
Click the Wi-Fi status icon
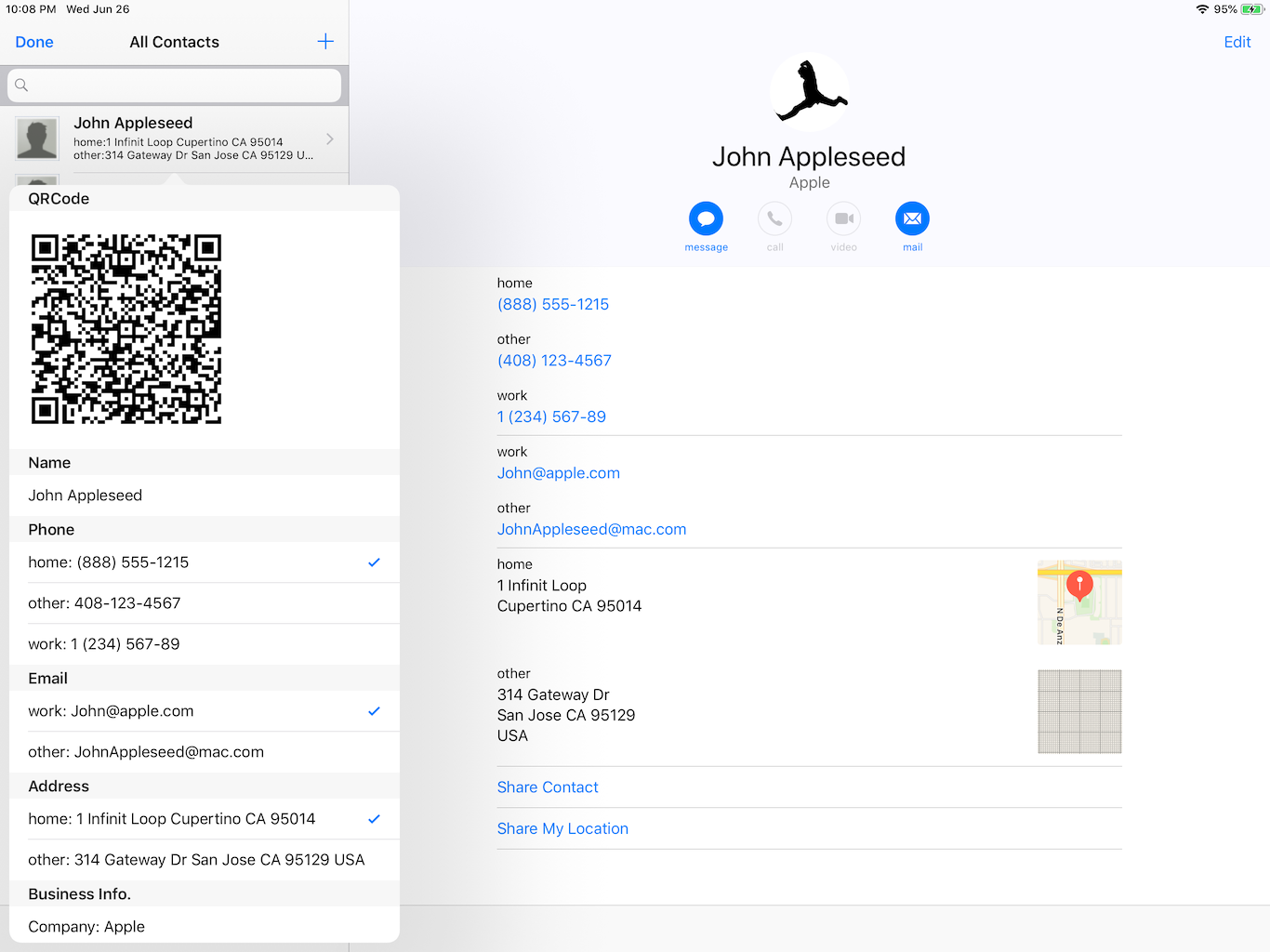tap(1202, 9)
